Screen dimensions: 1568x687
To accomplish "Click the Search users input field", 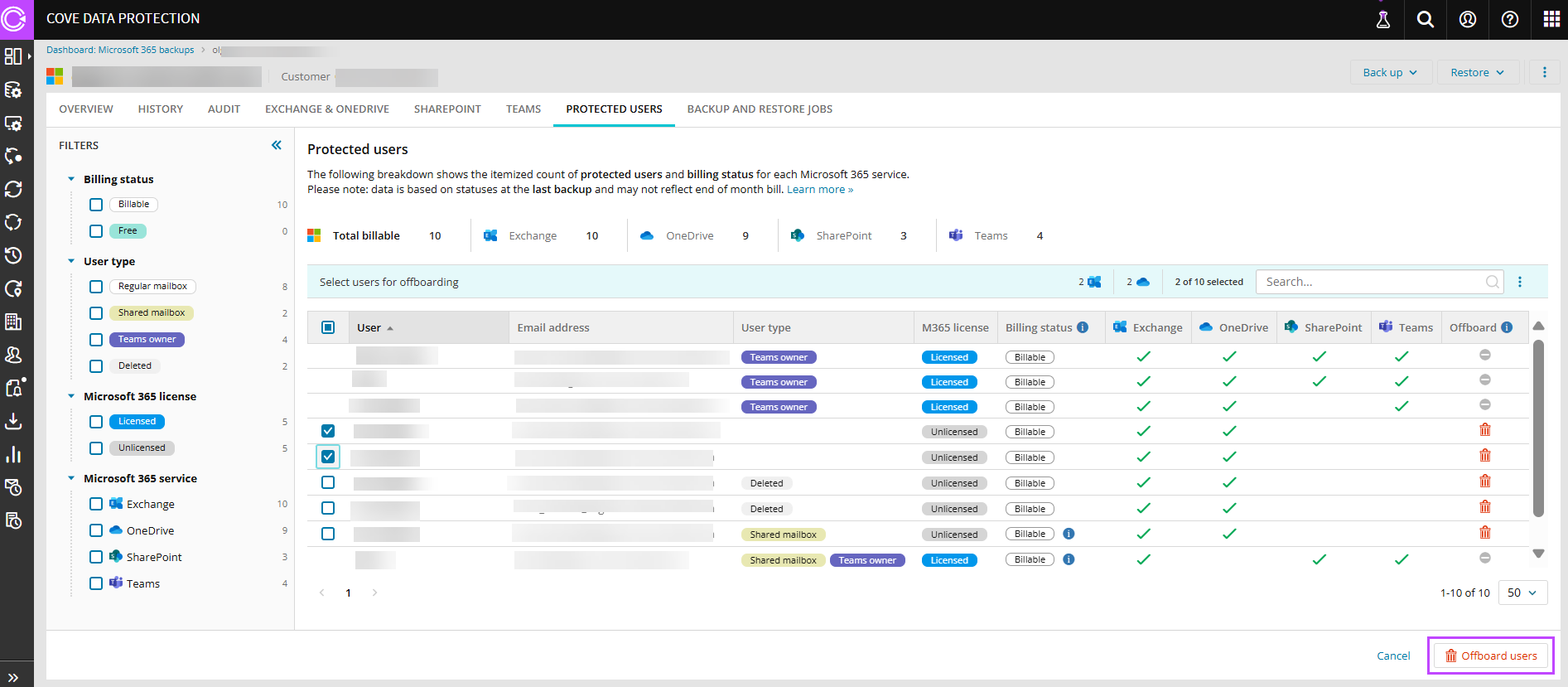I will point(1371,282).
